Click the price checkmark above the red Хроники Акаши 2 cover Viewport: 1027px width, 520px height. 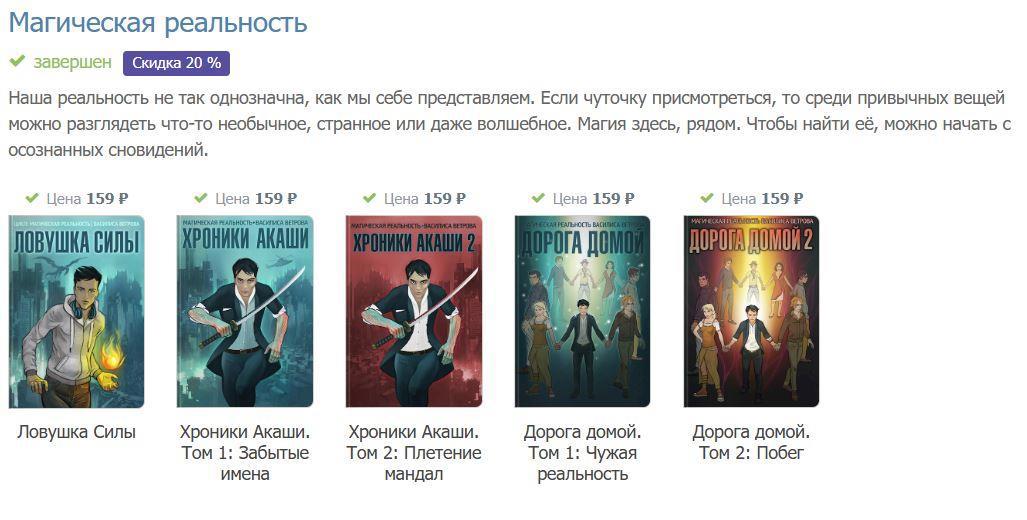pyautogui.click(x=369, y=198)
